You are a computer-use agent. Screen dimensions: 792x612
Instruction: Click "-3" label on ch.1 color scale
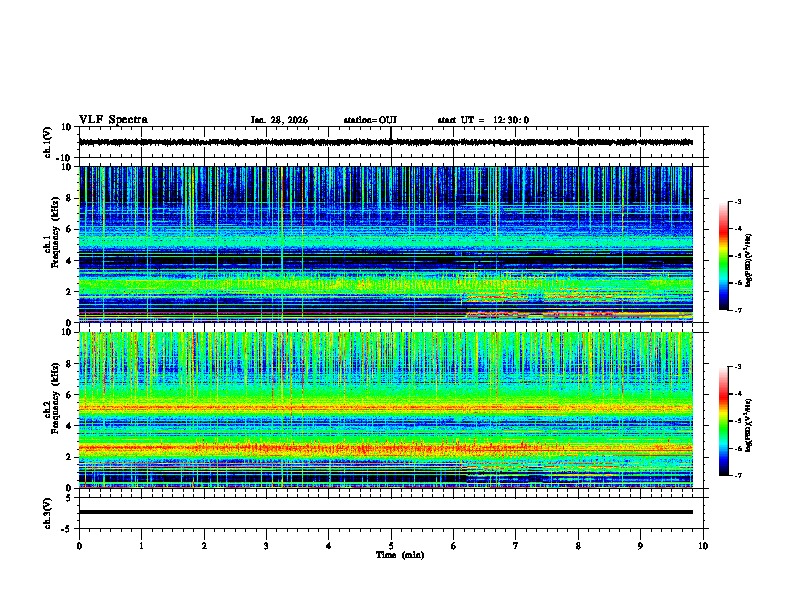738,201
